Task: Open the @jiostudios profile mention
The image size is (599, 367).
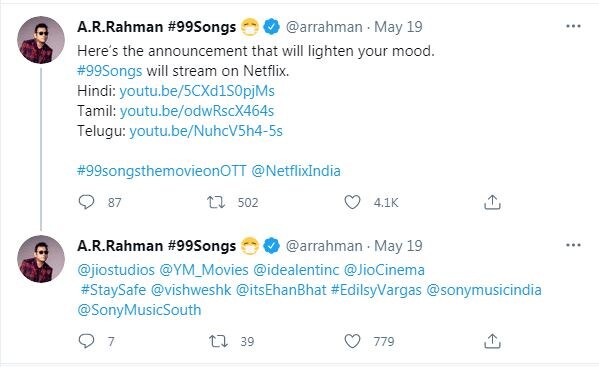Action: click(x=116, y=270)
